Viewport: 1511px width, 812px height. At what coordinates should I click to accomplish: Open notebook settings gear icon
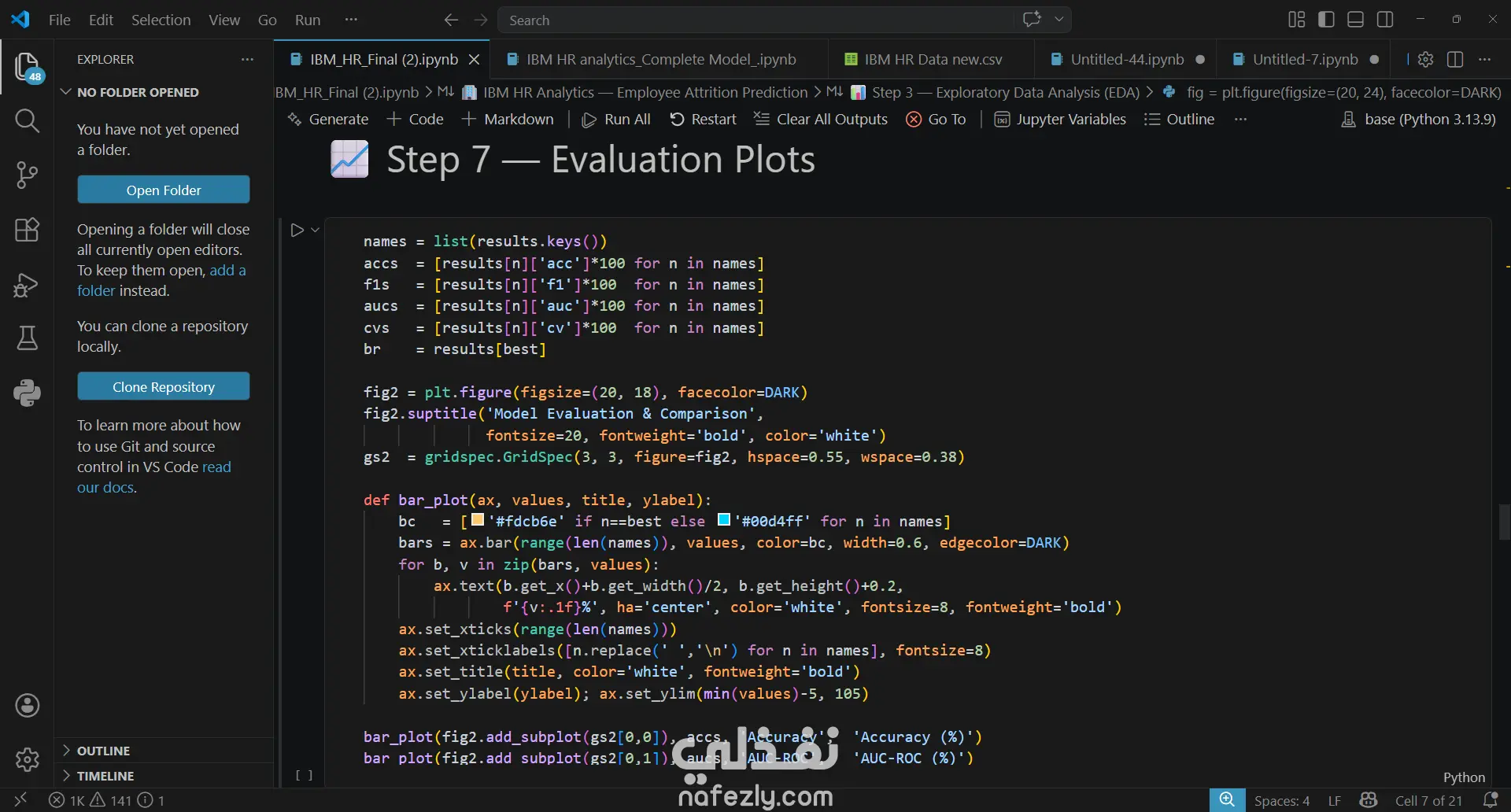[1425, 59]
